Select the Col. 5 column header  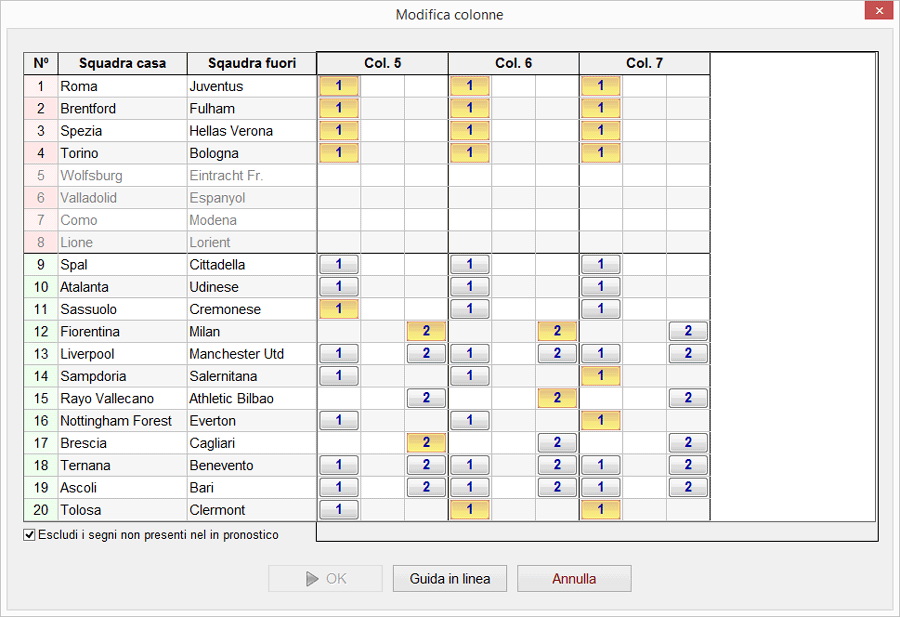[x=382, y=63]
